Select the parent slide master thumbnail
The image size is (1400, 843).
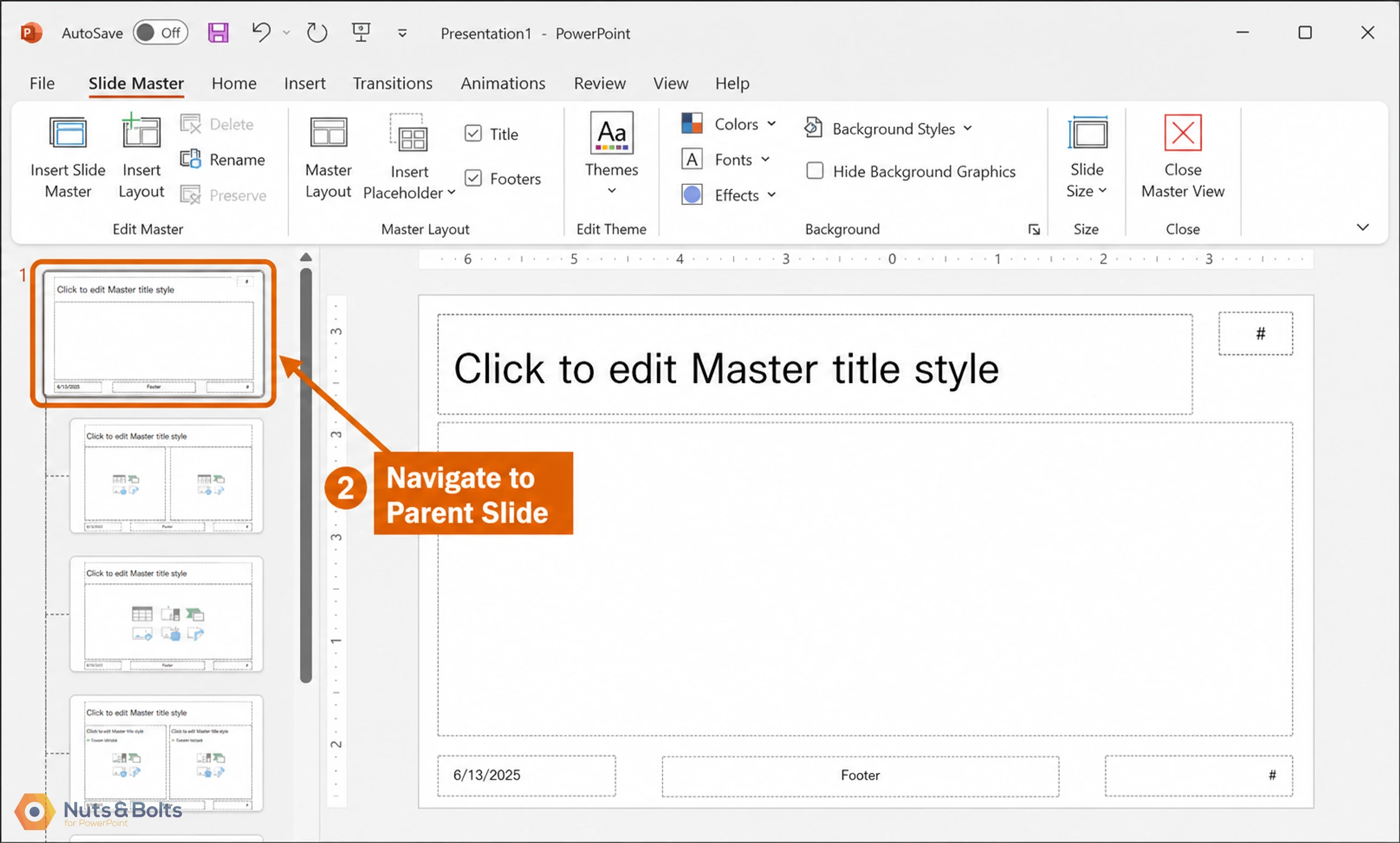[x=153, y=334]
